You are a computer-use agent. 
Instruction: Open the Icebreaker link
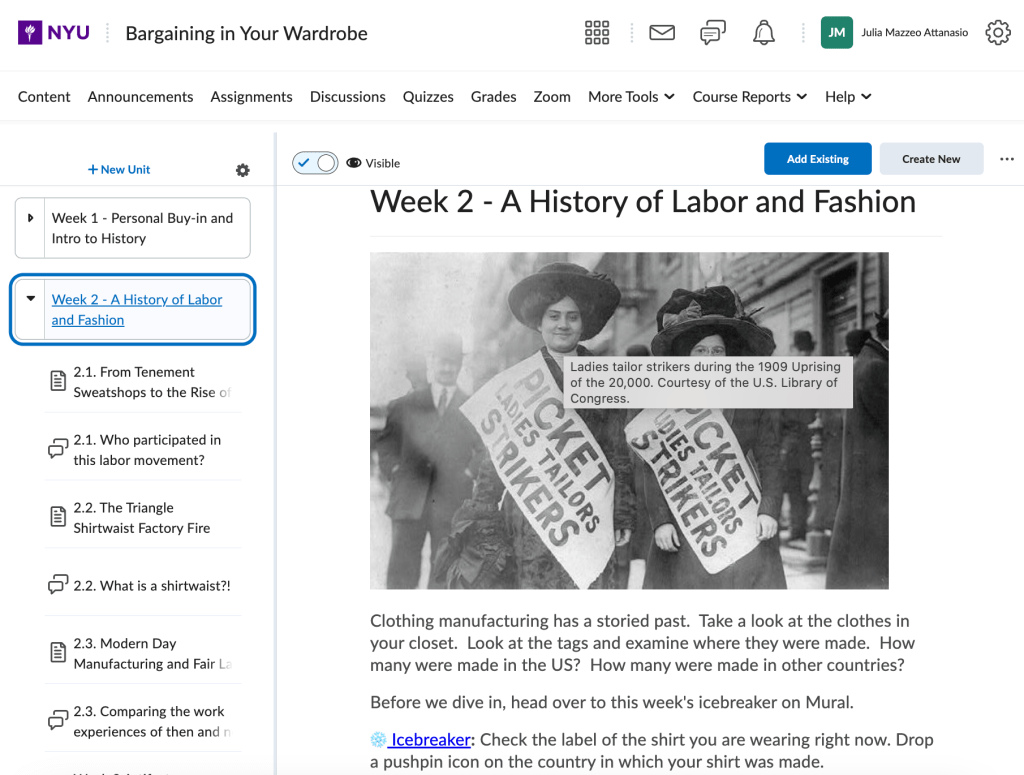click(430, 740)
